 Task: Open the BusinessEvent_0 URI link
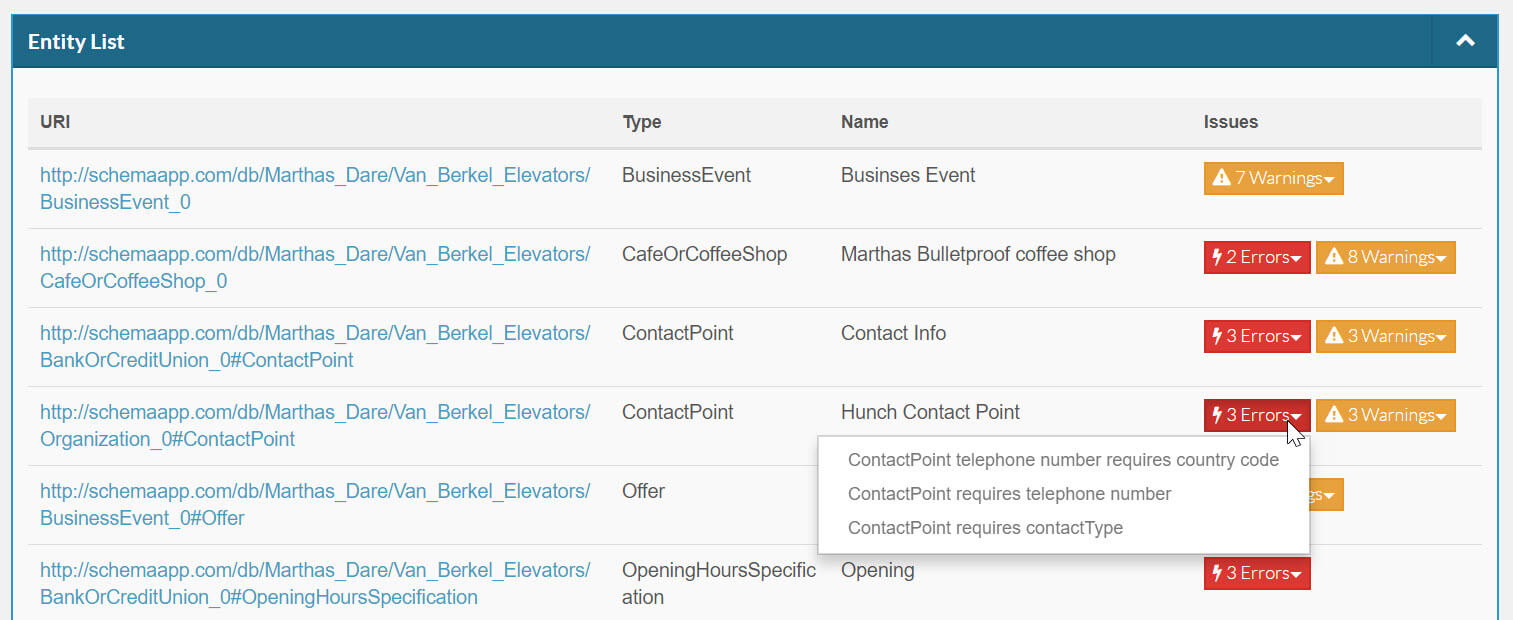pyautogui.click(x=314, y=188)
